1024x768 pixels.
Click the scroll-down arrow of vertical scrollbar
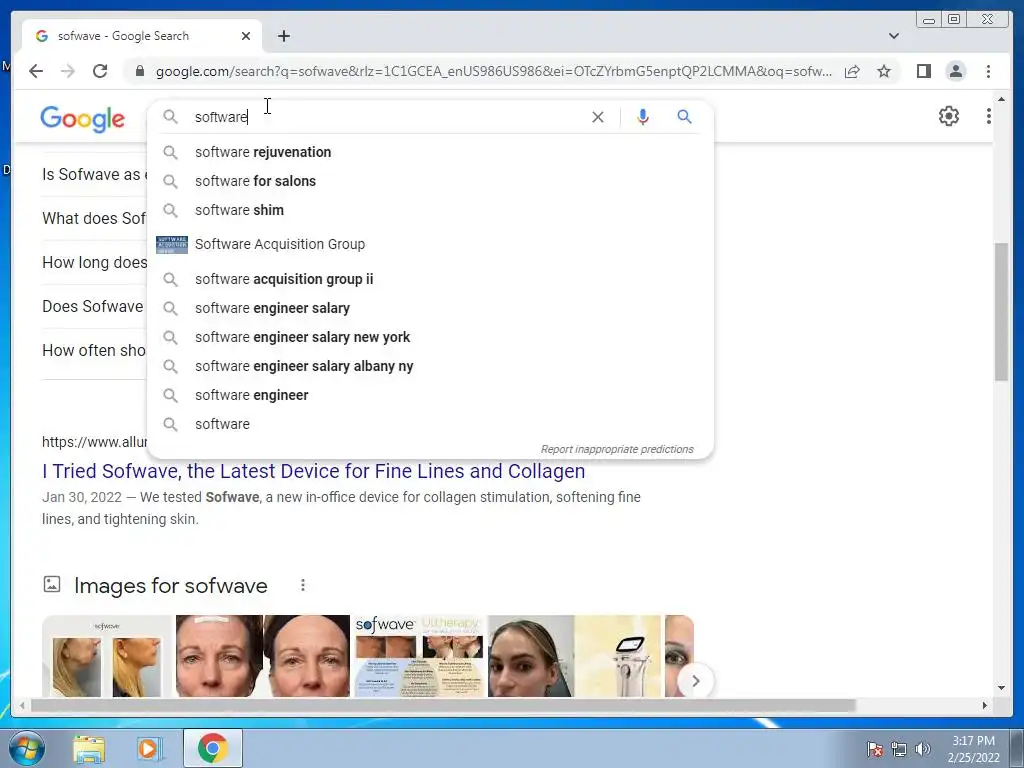point(1001,688)
